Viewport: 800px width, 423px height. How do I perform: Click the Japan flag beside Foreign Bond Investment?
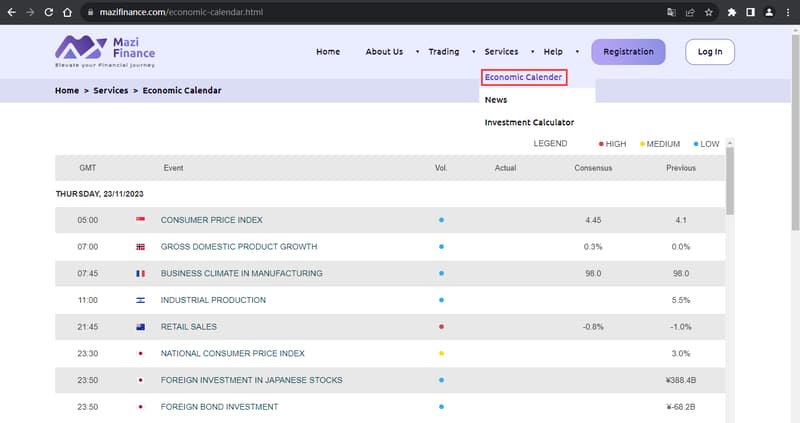(140, 407)
